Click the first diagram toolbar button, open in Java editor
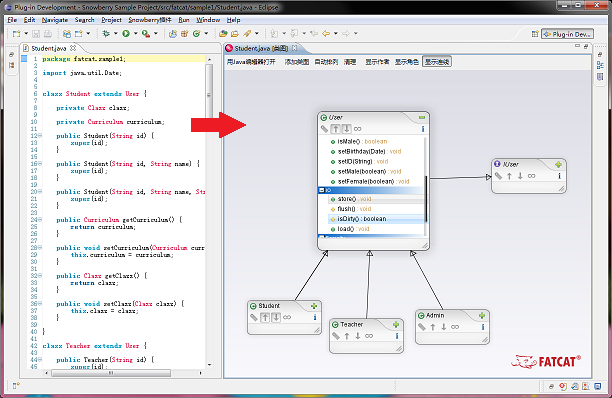612x398 pixels. (251, 62)
